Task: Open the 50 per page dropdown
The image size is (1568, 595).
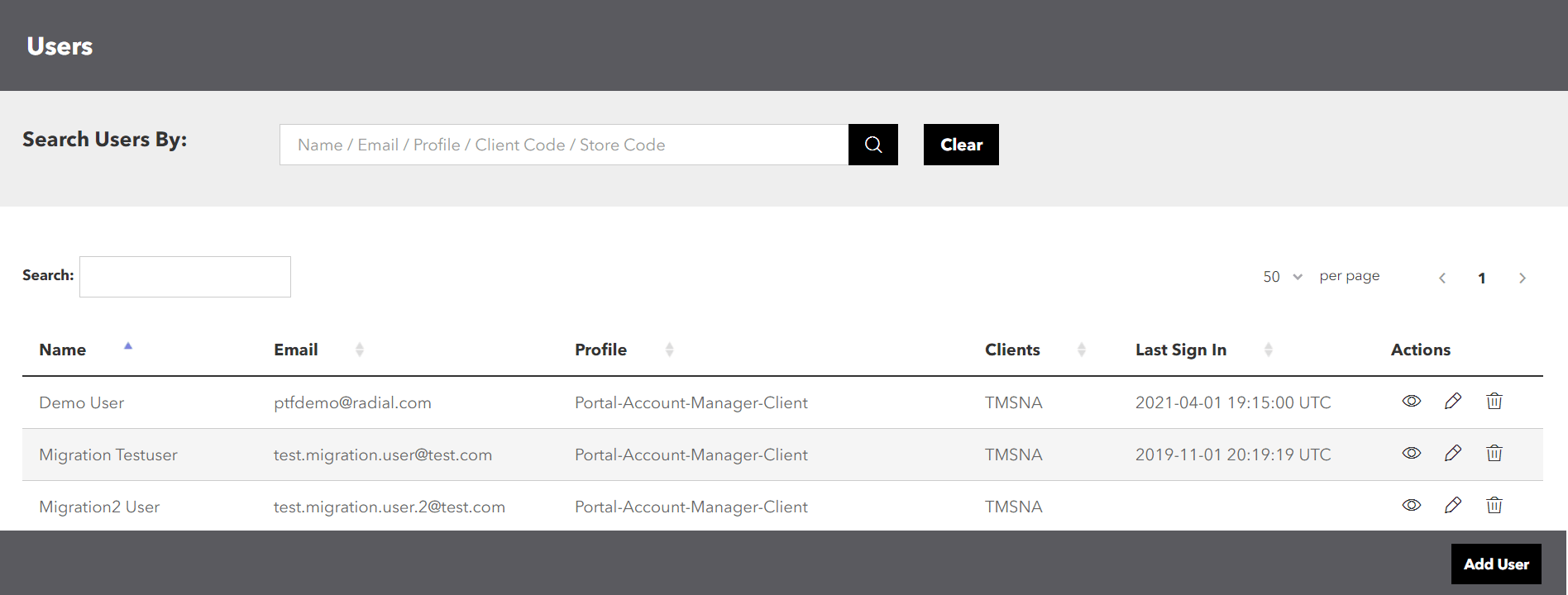Action: (1282, 277)
